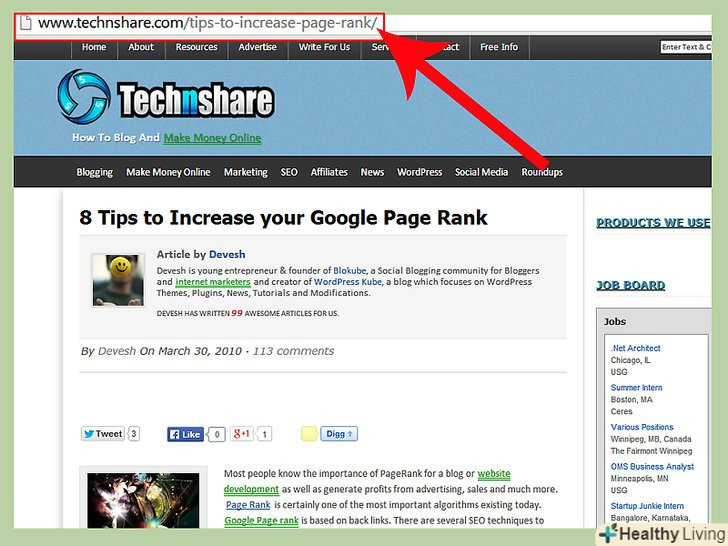Click the Like count 0 bubble
The height and width of the screenshot is (546, 728).
(x=217, y=435)
